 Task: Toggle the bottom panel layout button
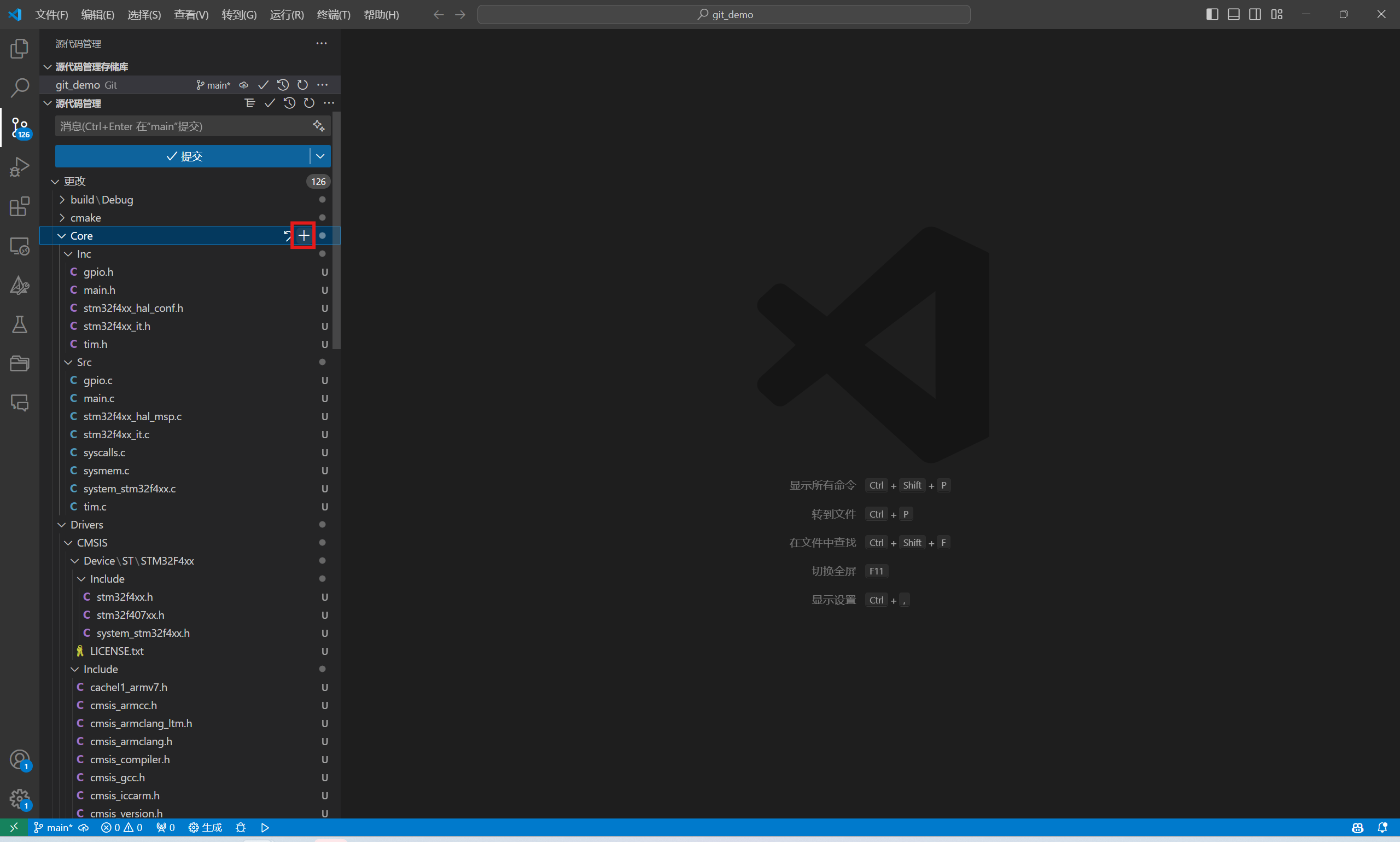click(1233, 14)
